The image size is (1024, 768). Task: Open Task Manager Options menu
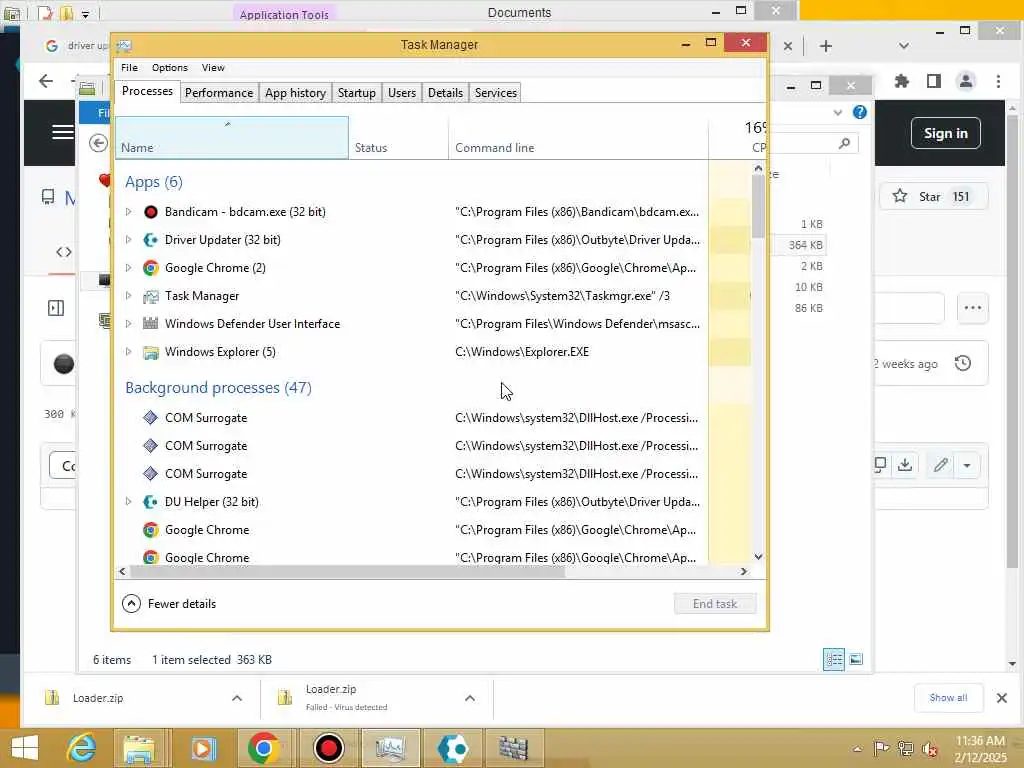[x=170, y=67]
